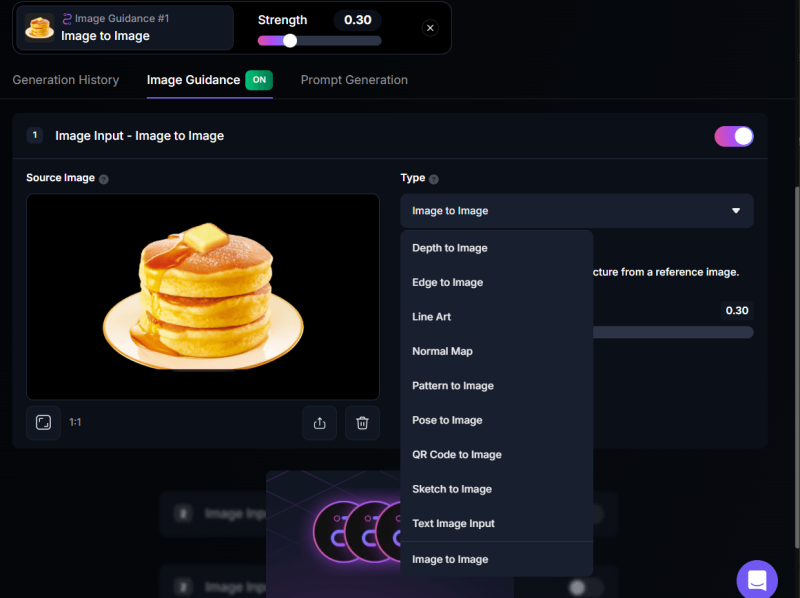Click the pancake source image preview

(x=203, y=297)
